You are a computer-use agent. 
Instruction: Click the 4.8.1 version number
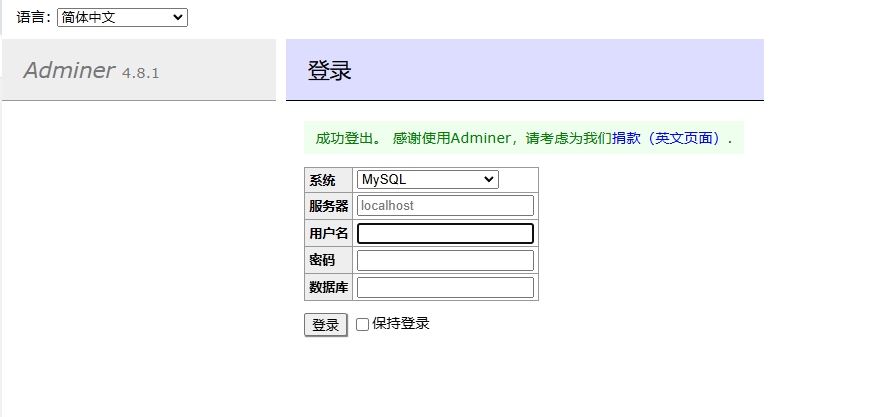(x=140, y=73)
